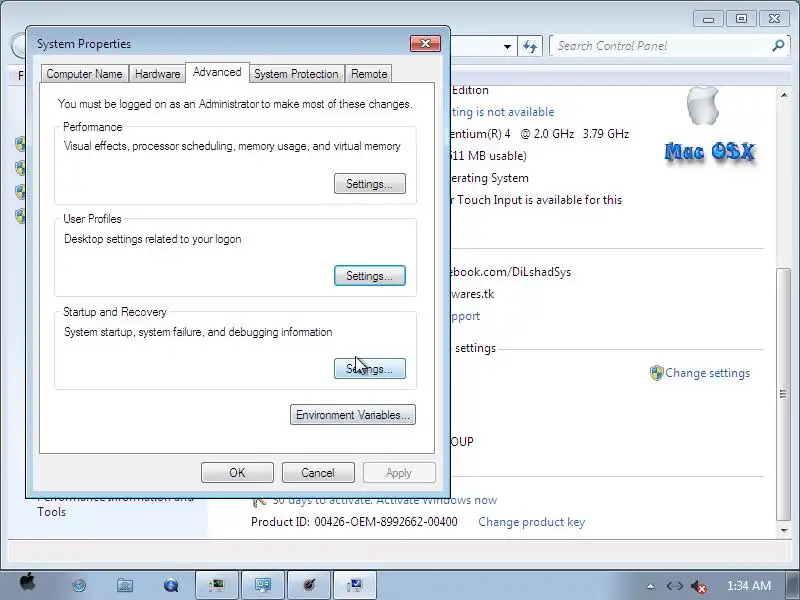
Task: Click the key icon beside activation message
Action: tap(259, 501)
